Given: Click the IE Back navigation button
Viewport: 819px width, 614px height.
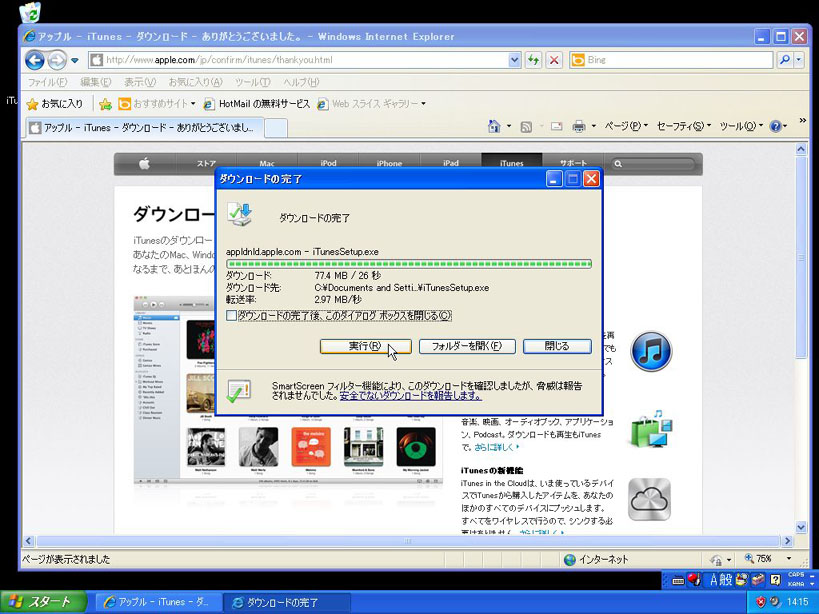Looking at the screenshot, I should 34,60.
